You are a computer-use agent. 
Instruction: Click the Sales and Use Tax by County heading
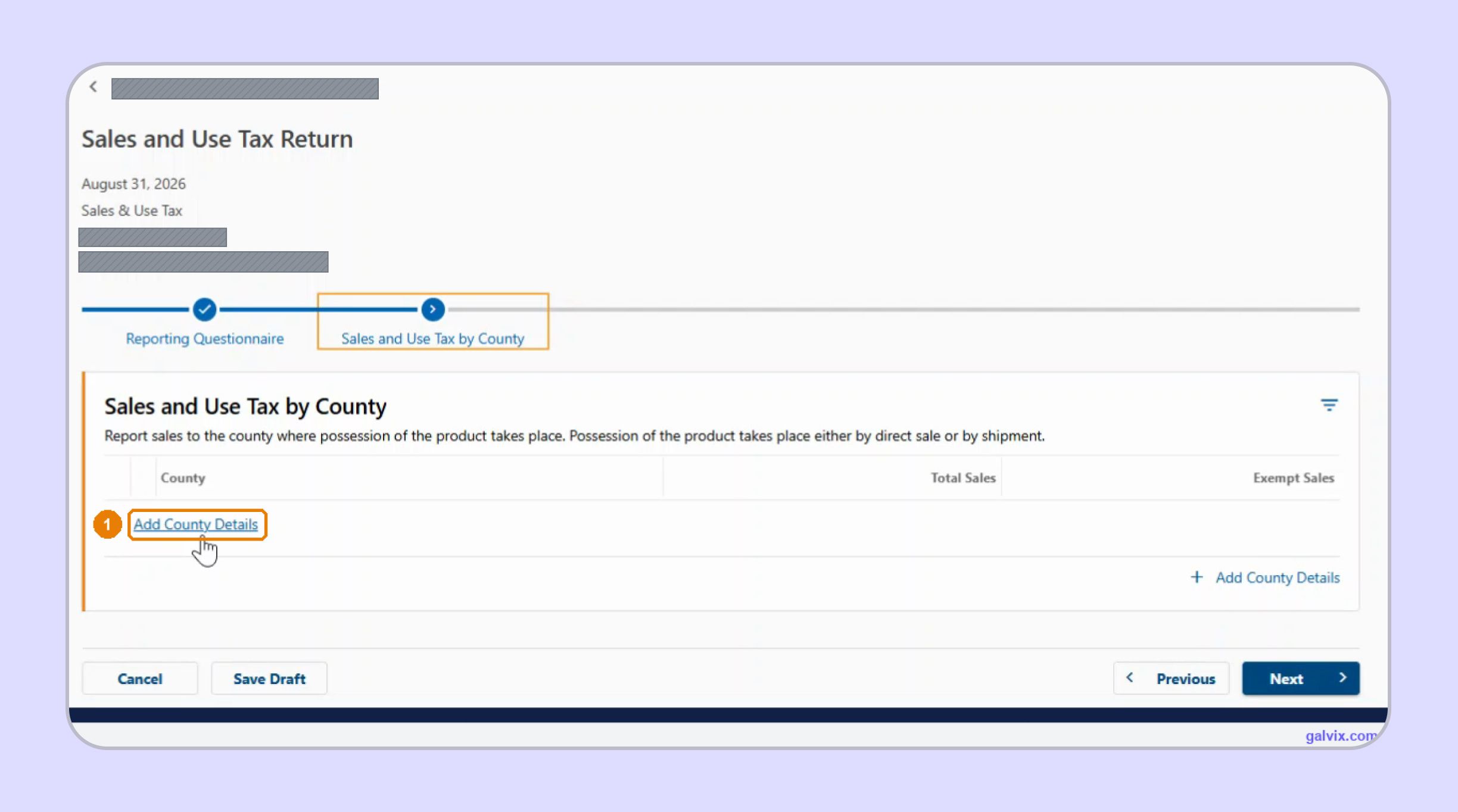(245, 407)
